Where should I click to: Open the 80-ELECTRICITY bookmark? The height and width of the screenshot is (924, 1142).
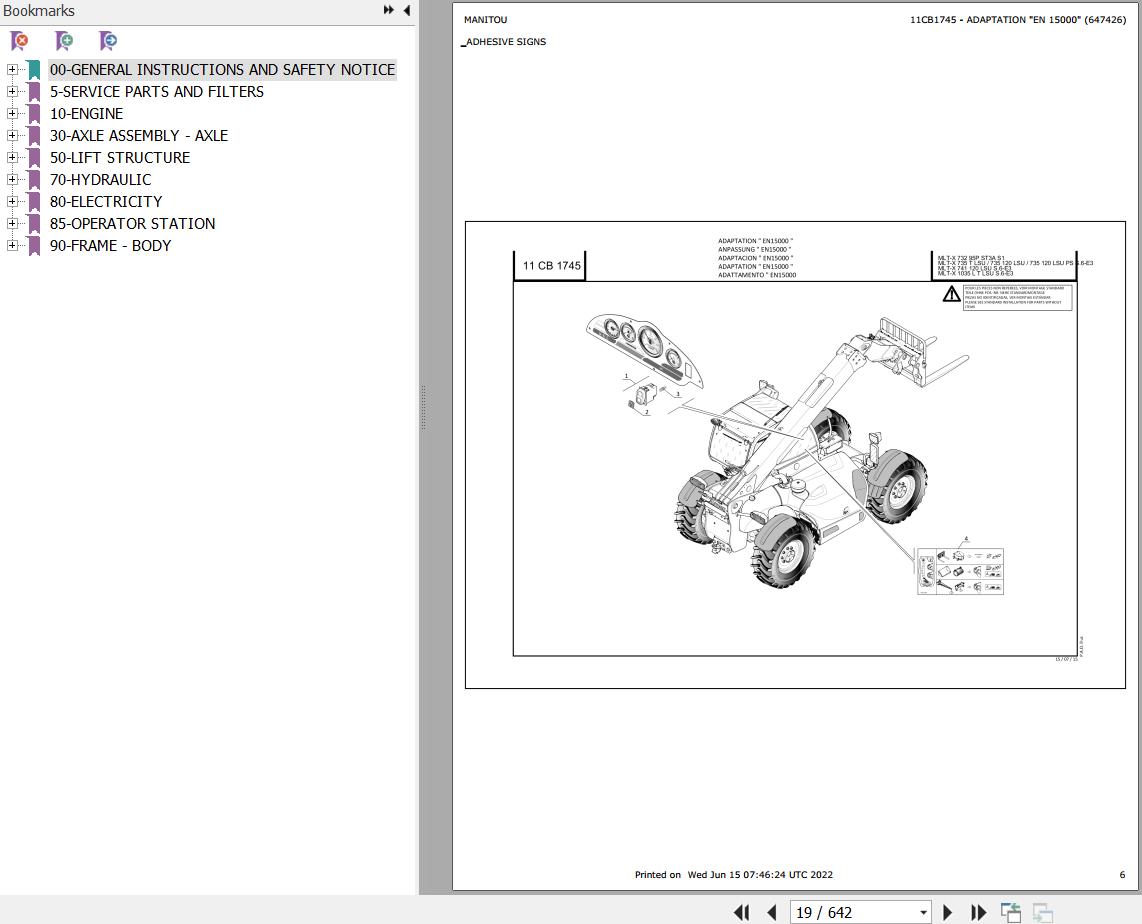(106, 202)
